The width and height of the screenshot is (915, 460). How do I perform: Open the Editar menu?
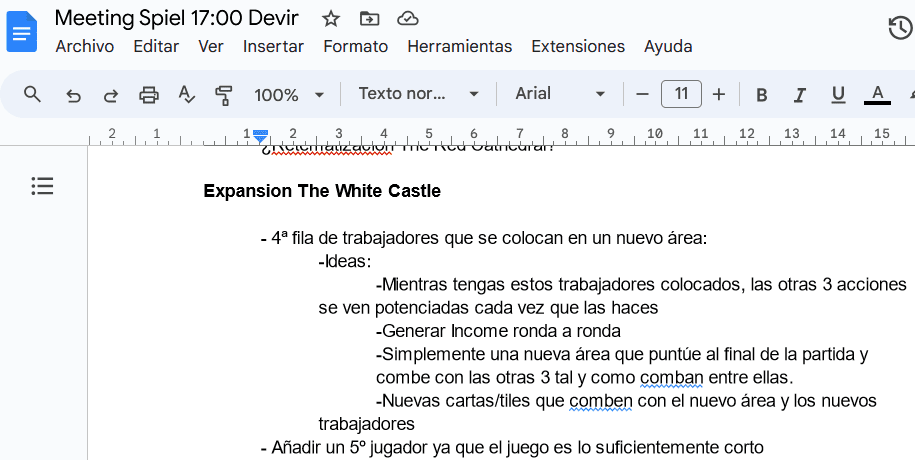(x=156, y=46)
